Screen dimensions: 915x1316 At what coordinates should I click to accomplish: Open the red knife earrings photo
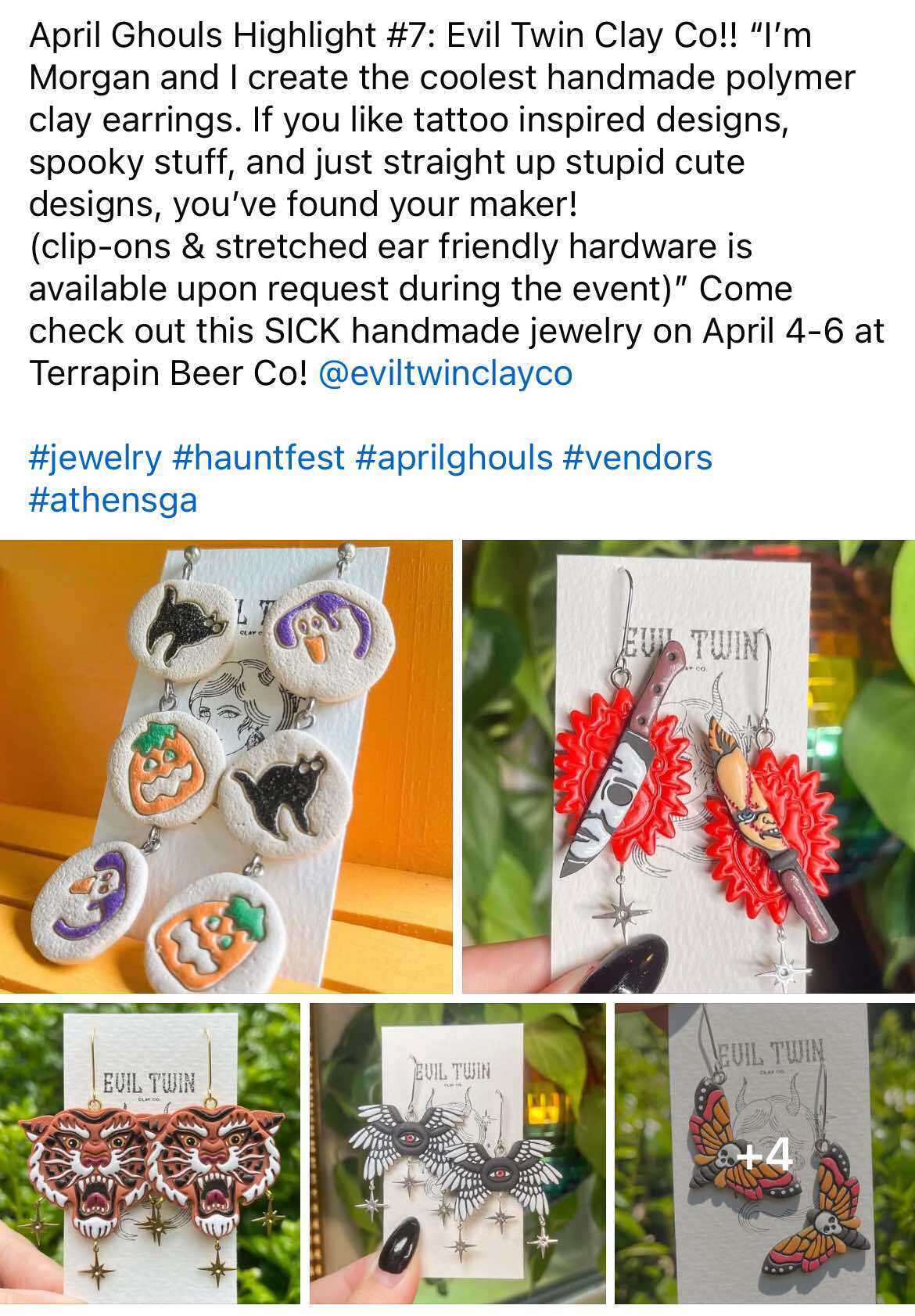(688, 767)
